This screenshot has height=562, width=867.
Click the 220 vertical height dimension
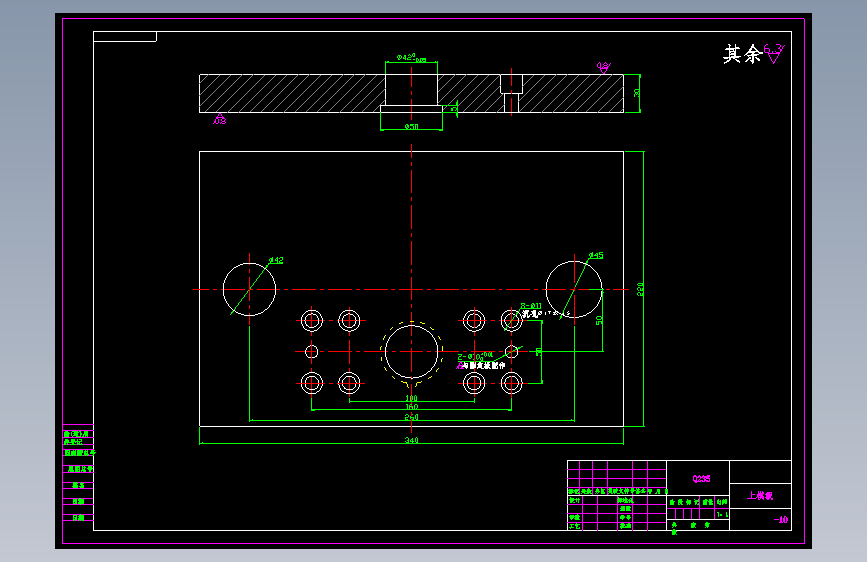[640, 289]
